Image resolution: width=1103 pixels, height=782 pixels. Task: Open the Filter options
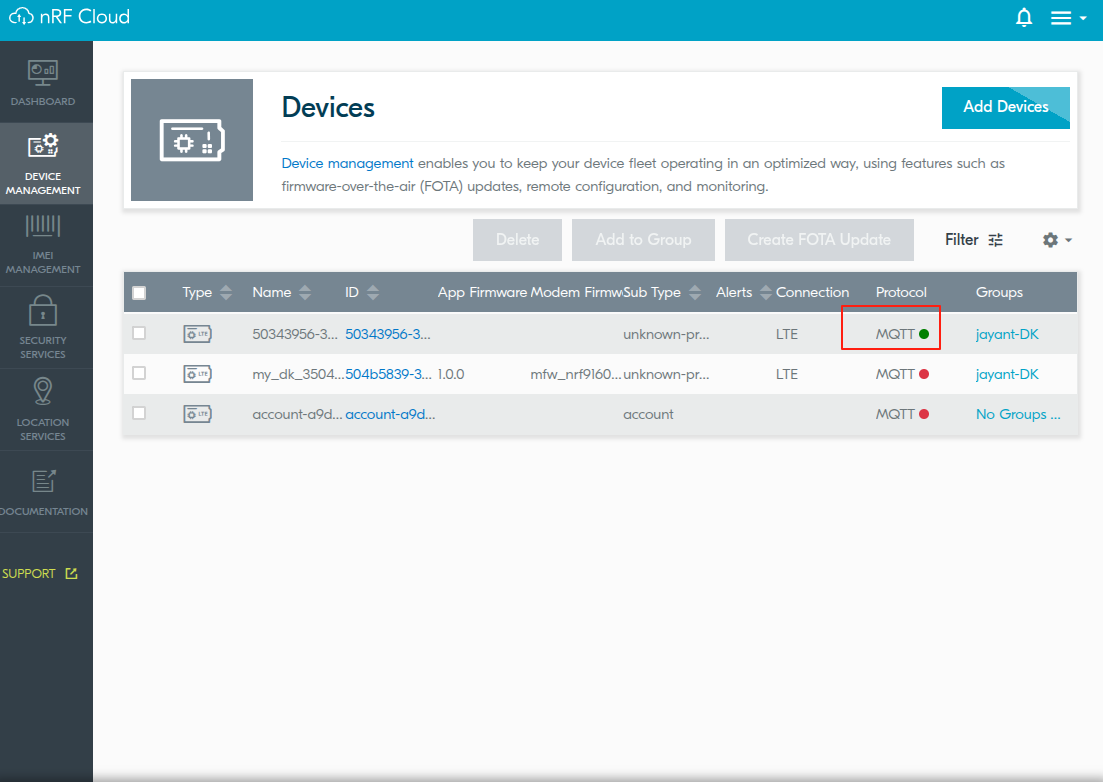[974, 240]
